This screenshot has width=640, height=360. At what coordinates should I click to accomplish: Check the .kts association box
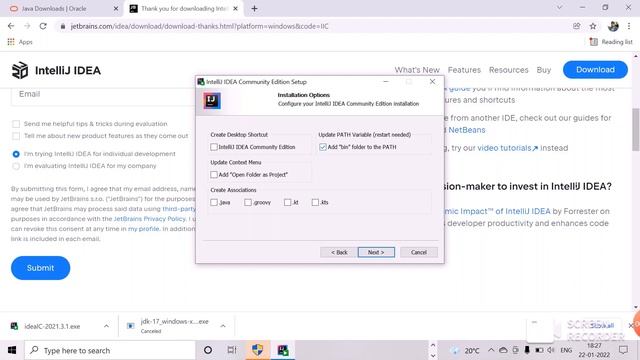point(315,202)
